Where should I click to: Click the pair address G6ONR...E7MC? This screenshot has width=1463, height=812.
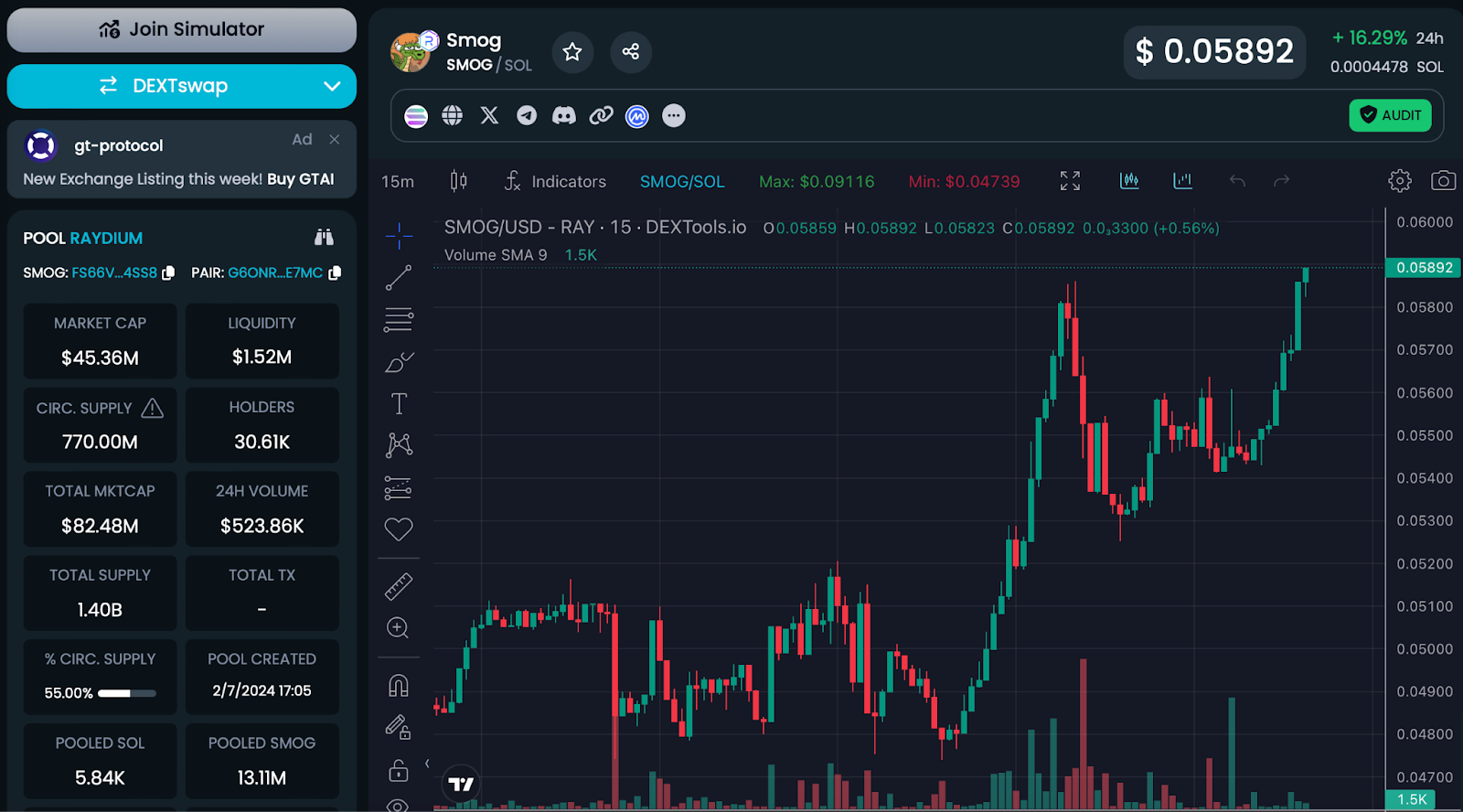point(275,272)
